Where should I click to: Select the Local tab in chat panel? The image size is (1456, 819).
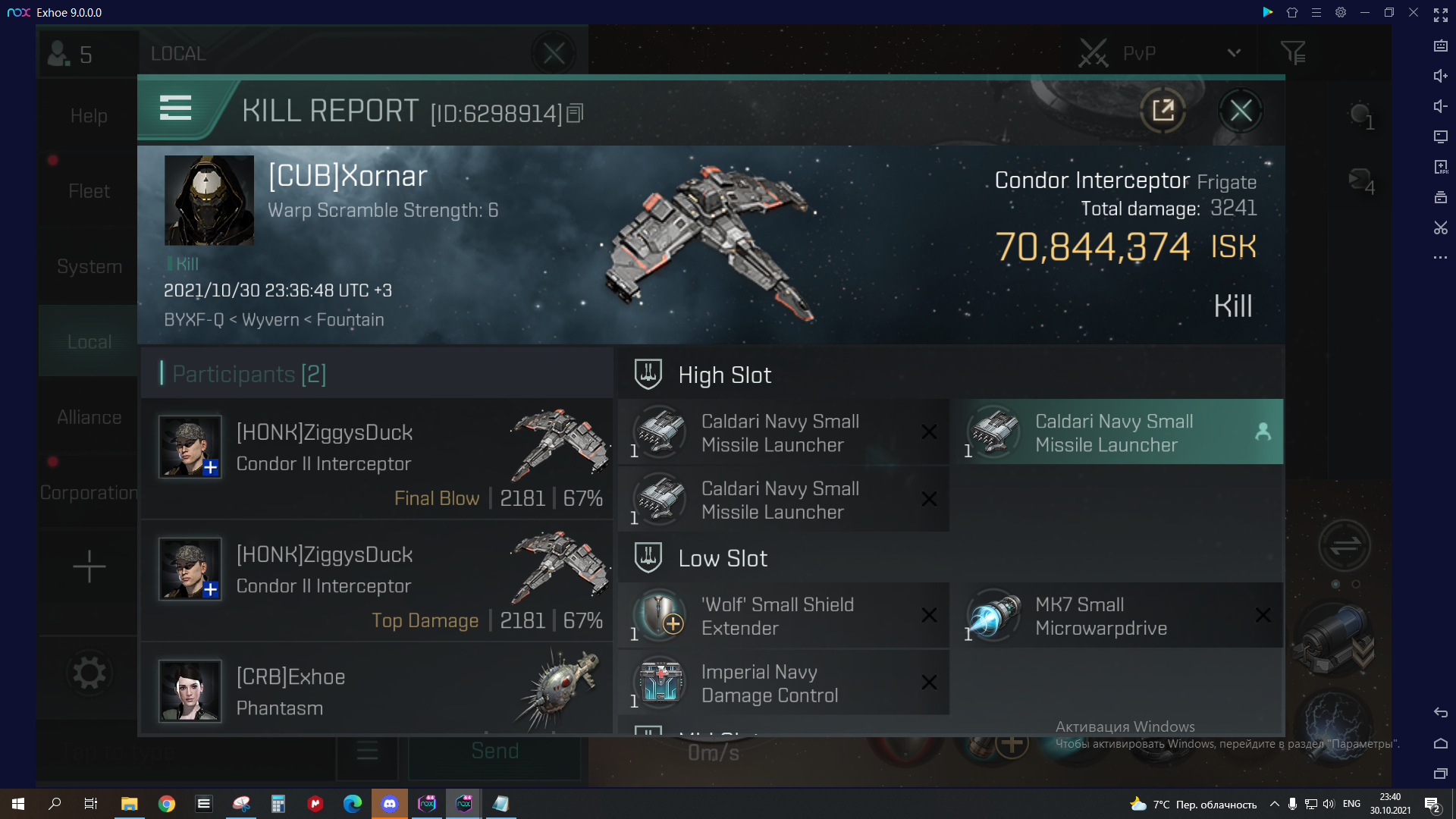(88, 341)
